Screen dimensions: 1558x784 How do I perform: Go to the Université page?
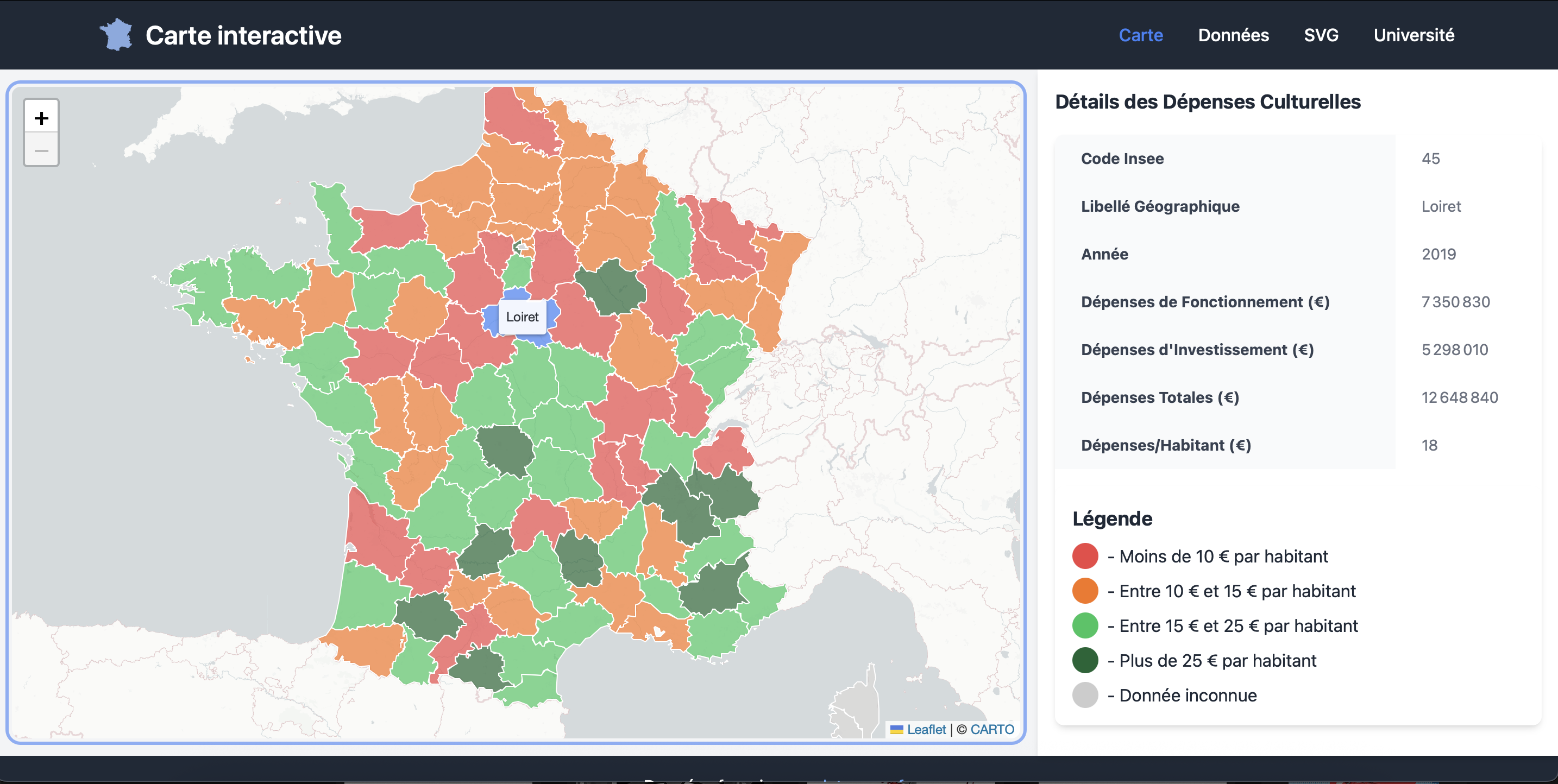1413,35
